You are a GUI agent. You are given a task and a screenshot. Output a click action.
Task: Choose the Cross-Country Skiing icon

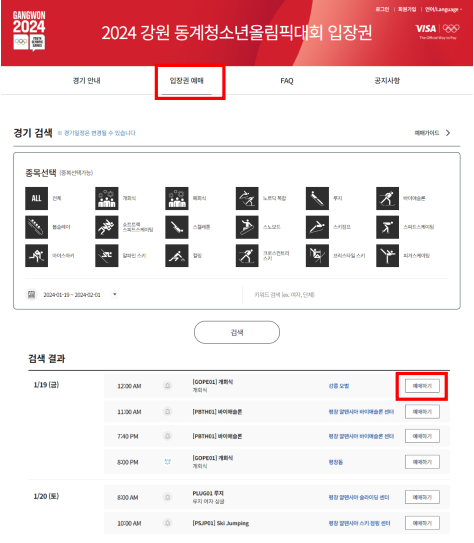[247, 256]
